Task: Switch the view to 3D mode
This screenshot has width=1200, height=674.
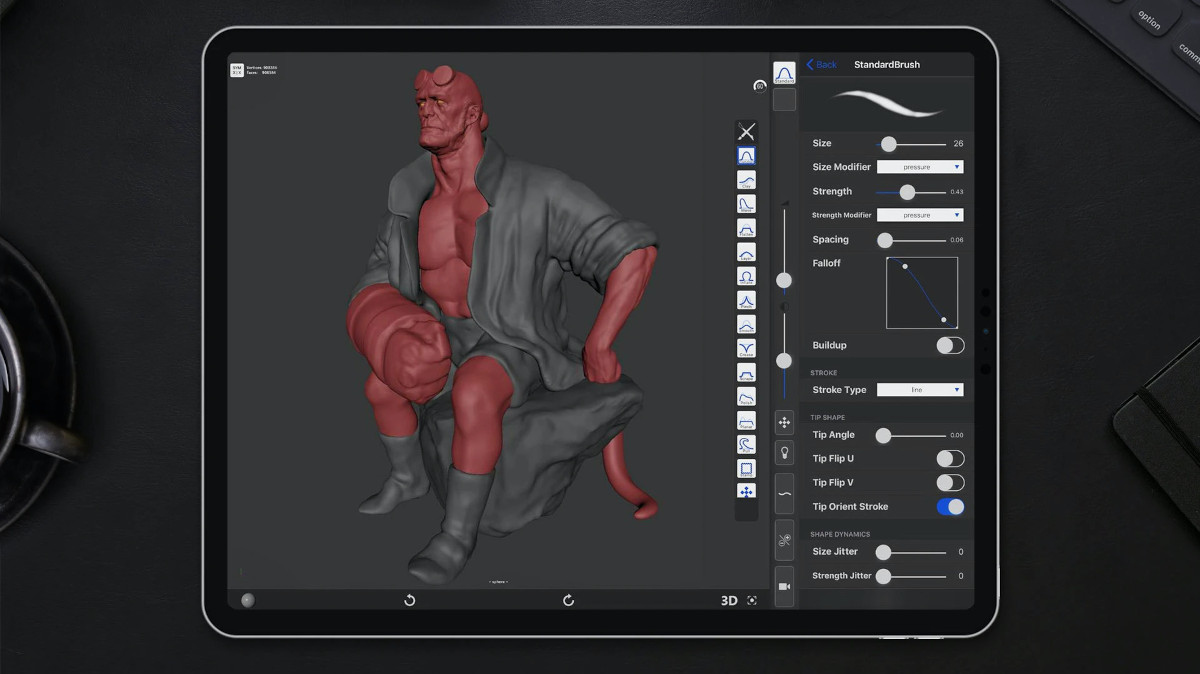Action: [727, 600]
